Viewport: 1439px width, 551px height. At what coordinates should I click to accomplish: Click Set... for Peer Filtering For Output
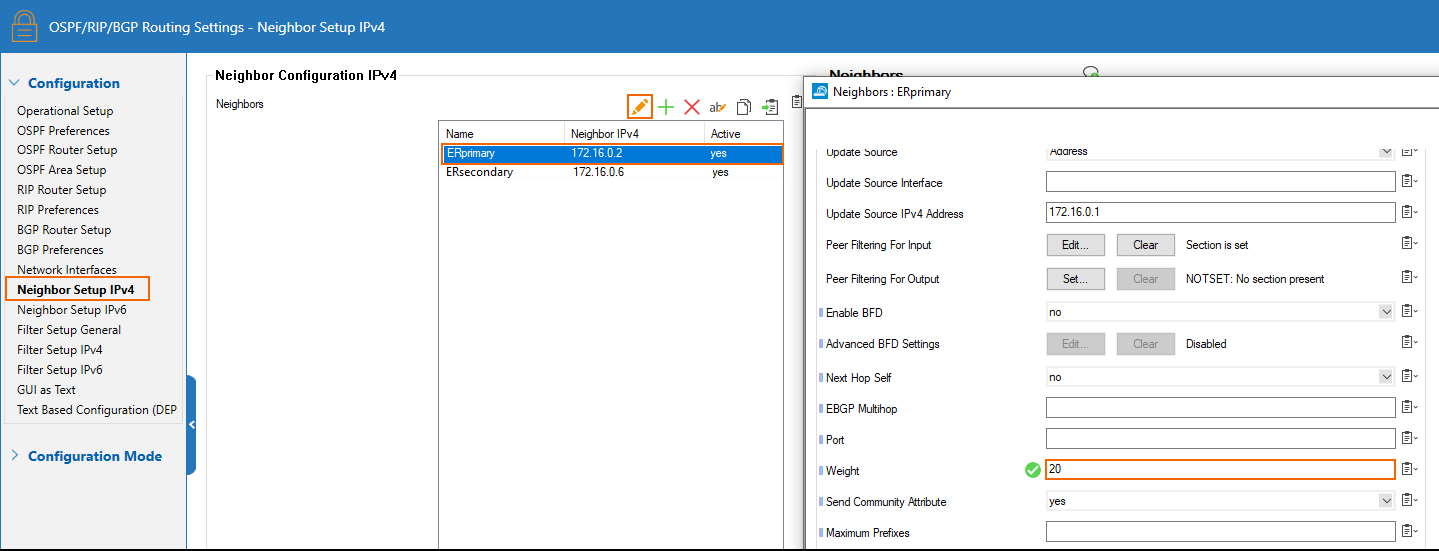1076,278
